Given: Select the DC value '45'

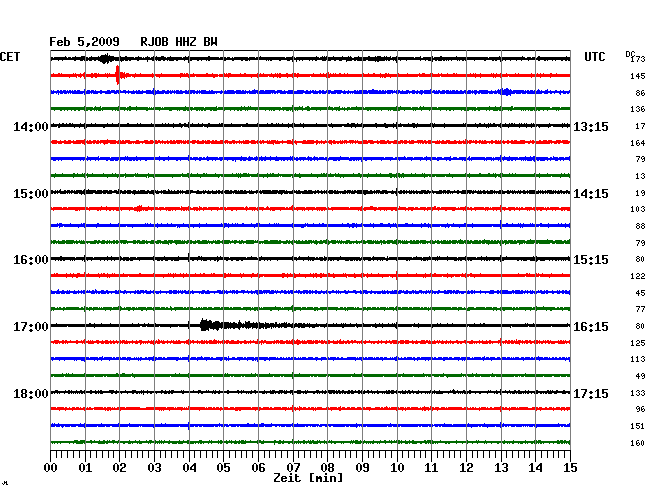Looking at the screenshot, I should click(640, 293).
